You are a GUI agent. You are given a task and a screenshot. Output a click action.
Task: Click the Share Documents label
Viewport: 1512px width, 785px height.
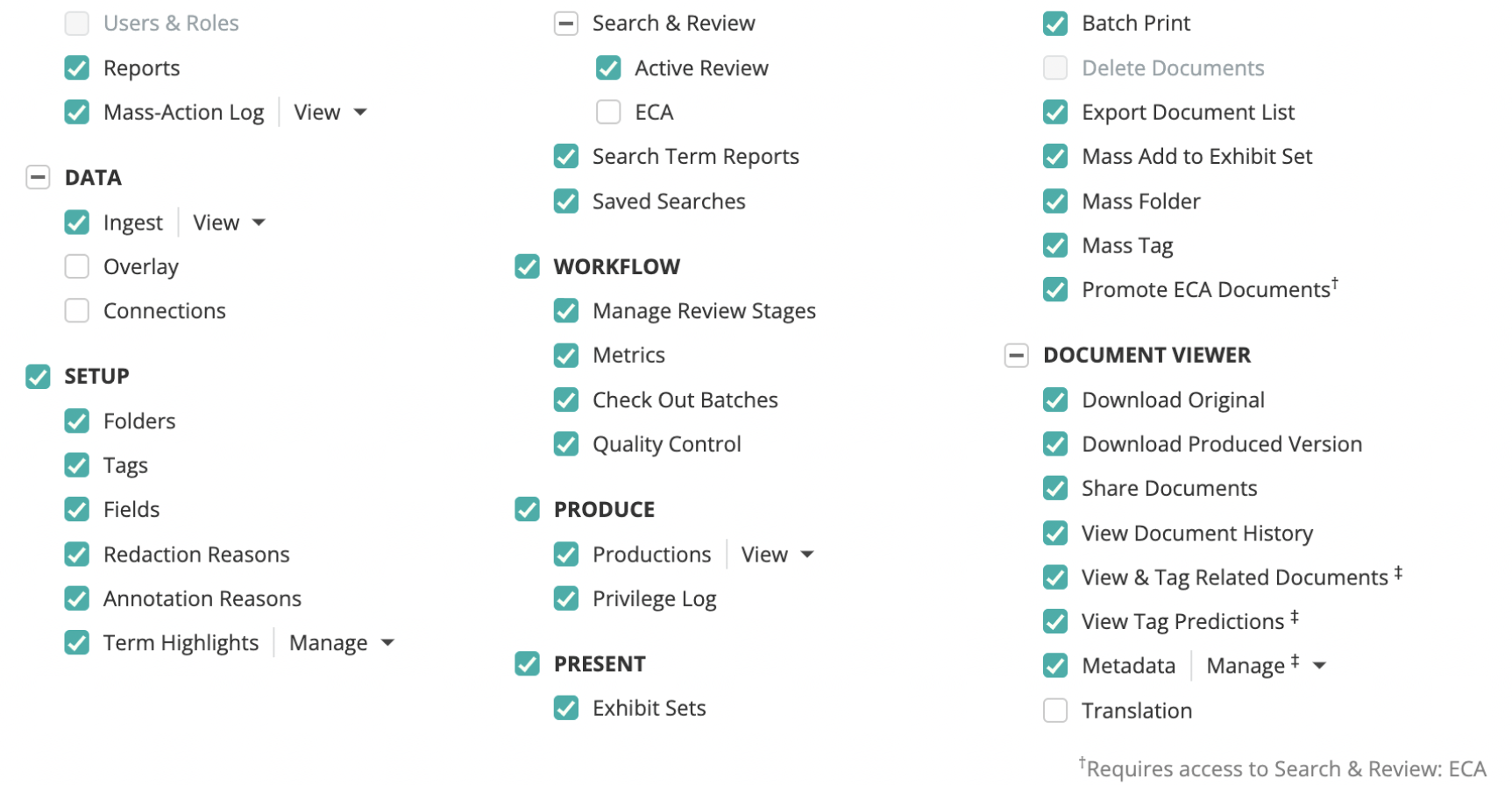click(1168, 489)
